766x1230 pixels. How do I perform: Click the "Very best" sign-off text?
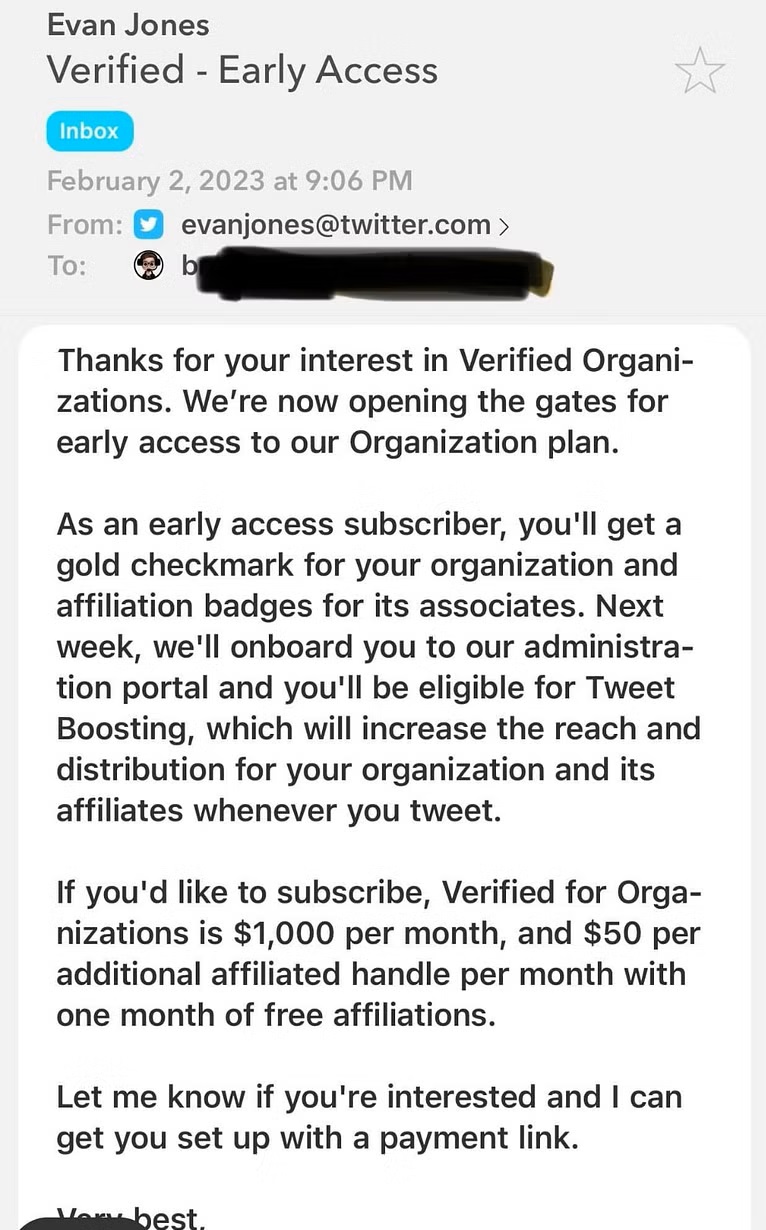tap(132, 1217)
